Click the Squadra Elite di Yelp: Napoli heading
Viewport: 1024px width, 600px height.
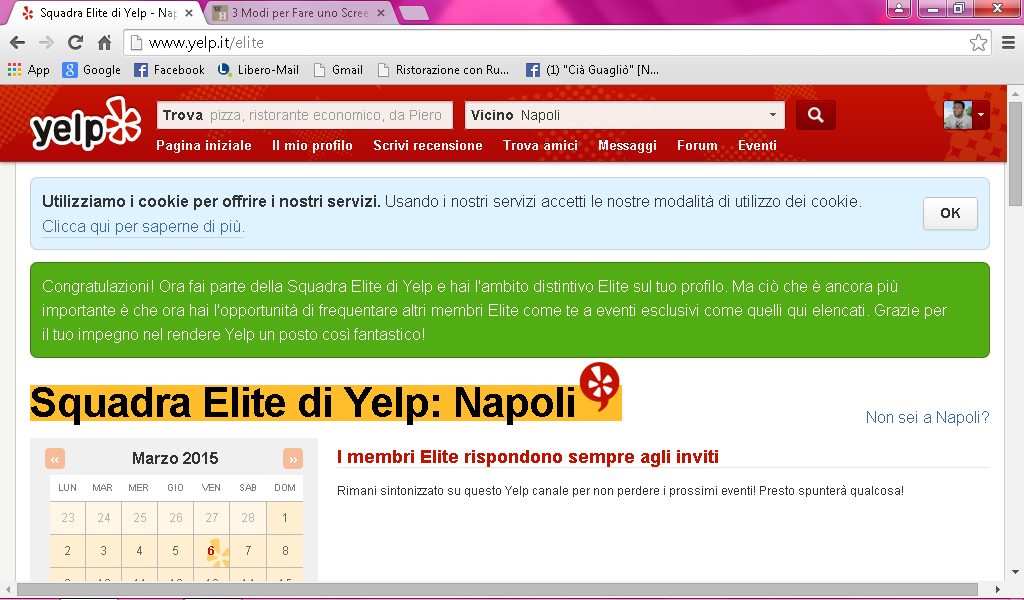[303, 402]
